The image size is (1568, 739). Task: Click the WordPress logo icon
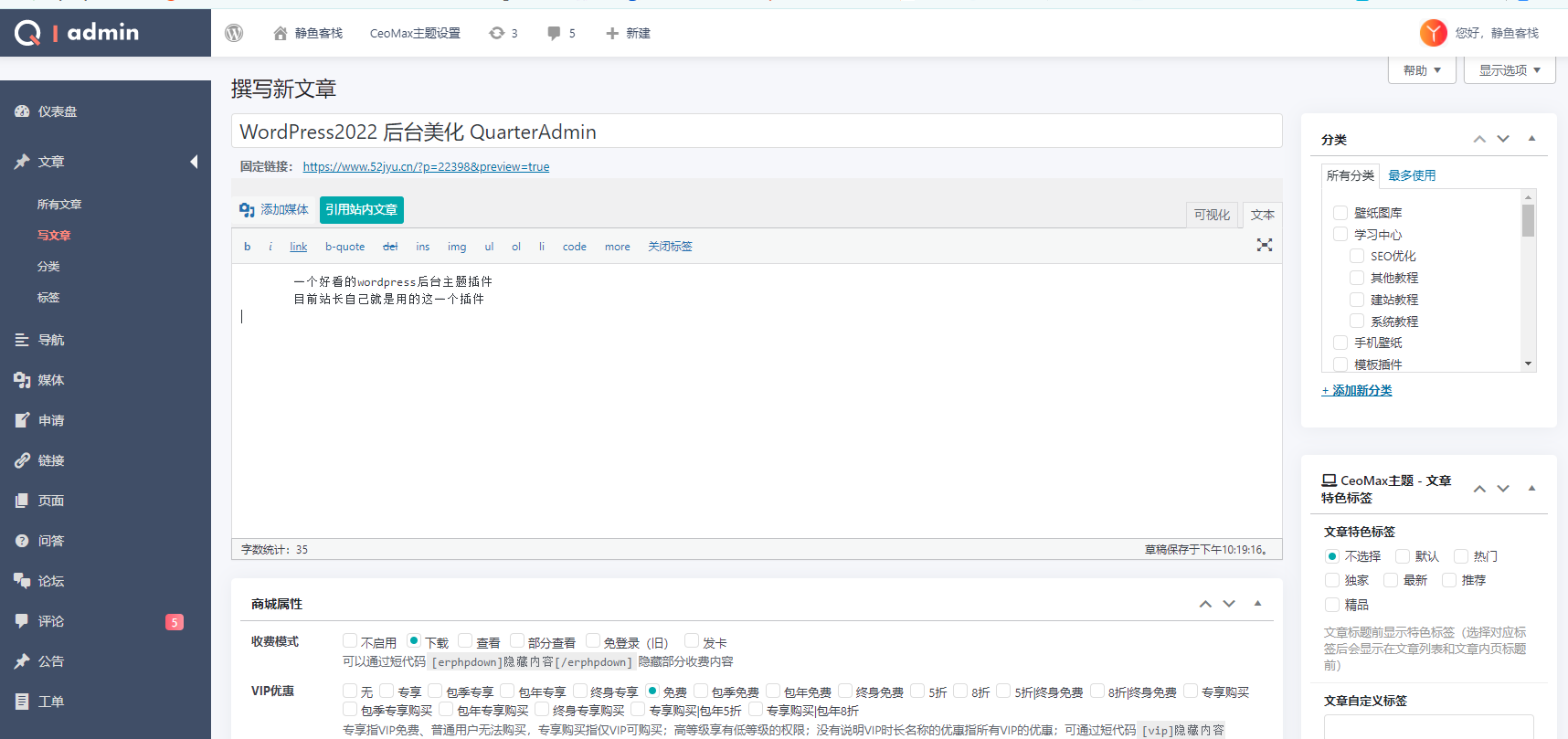234,33
